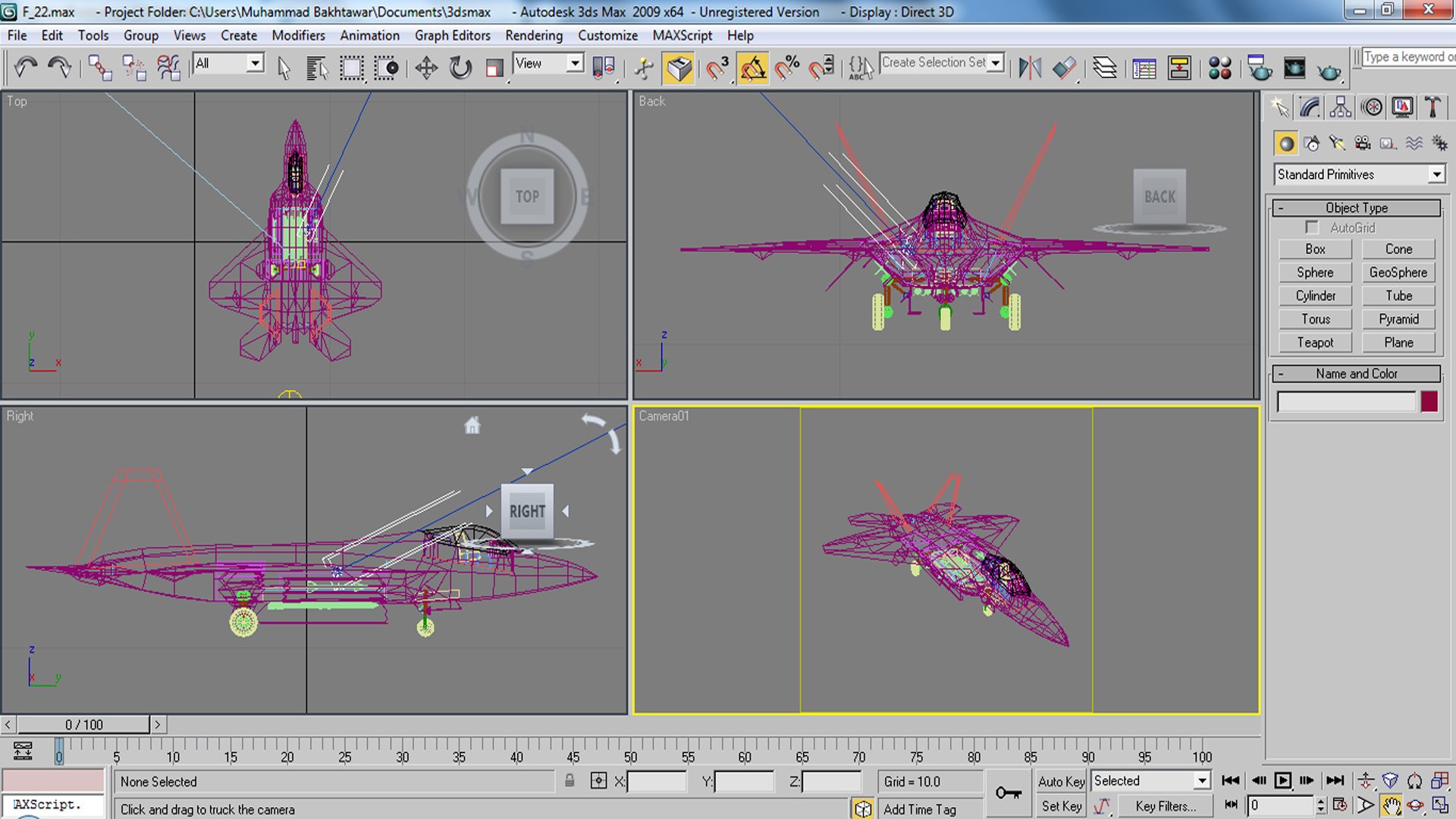Open Render Setup icon

1260,68
